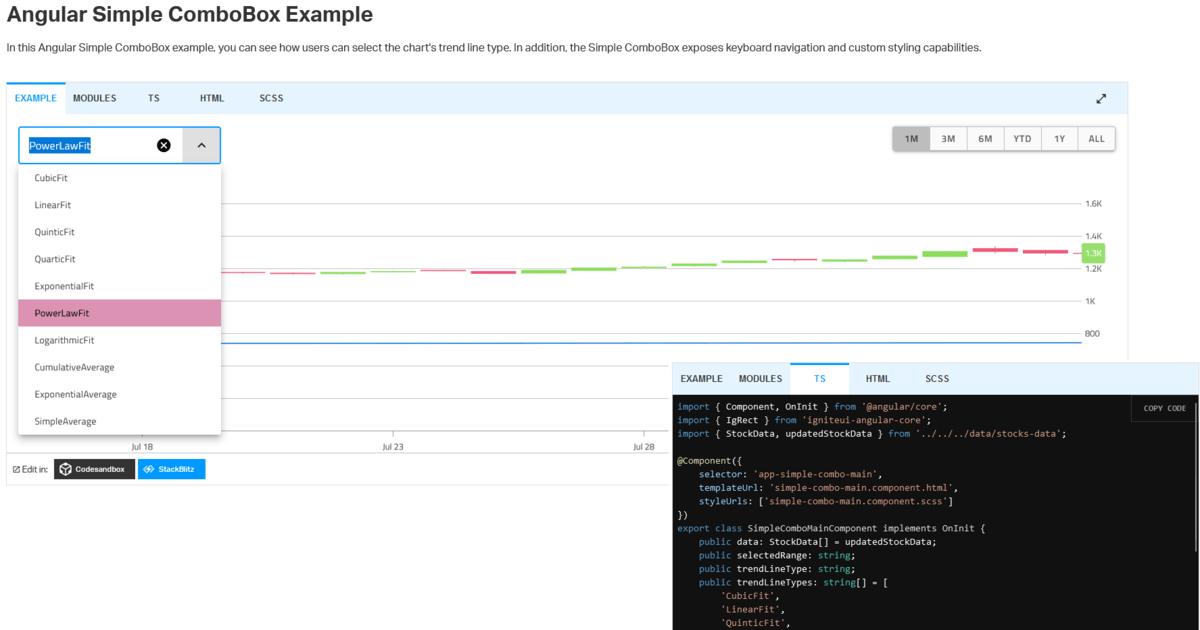Expand the example to fullscreen view

tap(1101, 98)
